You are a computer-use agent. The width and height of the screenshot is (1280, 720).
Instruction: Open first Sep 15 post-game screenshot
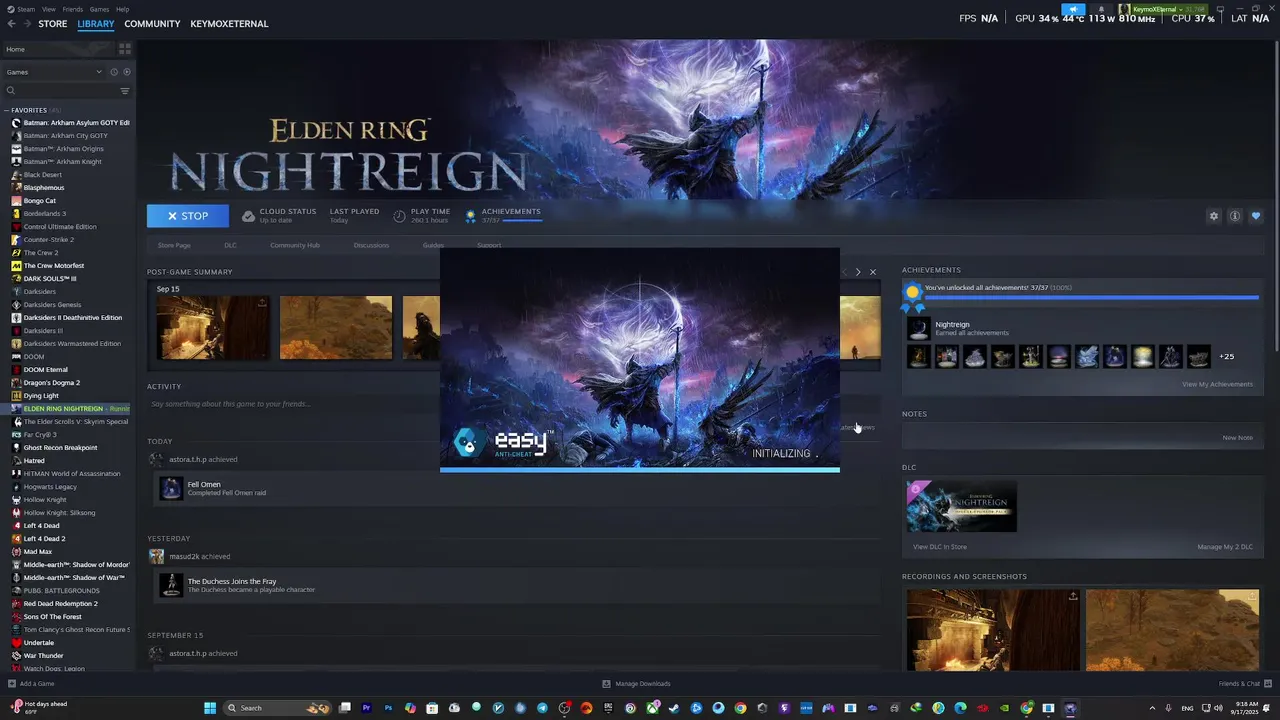[213, 328]
